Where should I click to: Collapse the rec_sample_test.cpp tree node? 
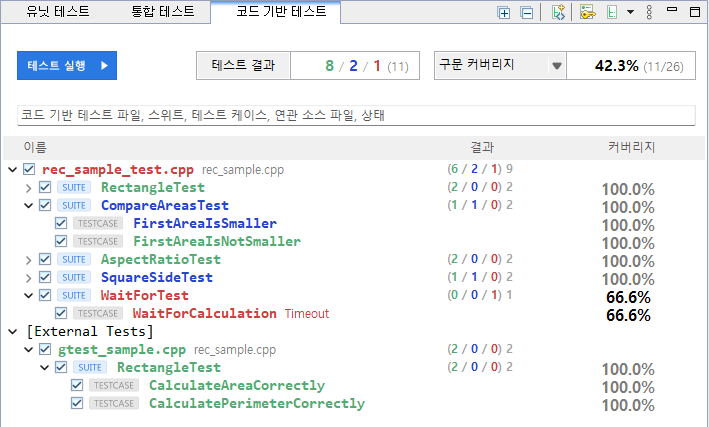click(x=13, y=170)
